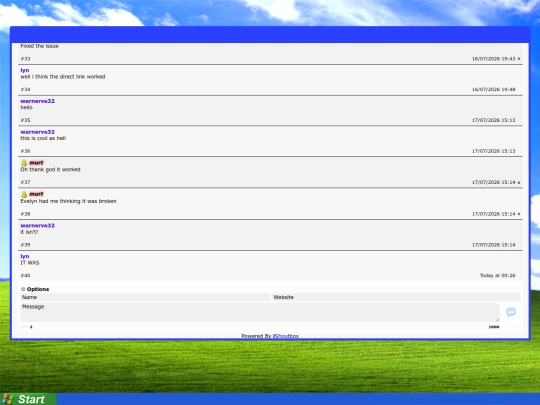
Task: Click murt's name on the Evelyn post
Action: pyautogui.click(x=36, y=194)
